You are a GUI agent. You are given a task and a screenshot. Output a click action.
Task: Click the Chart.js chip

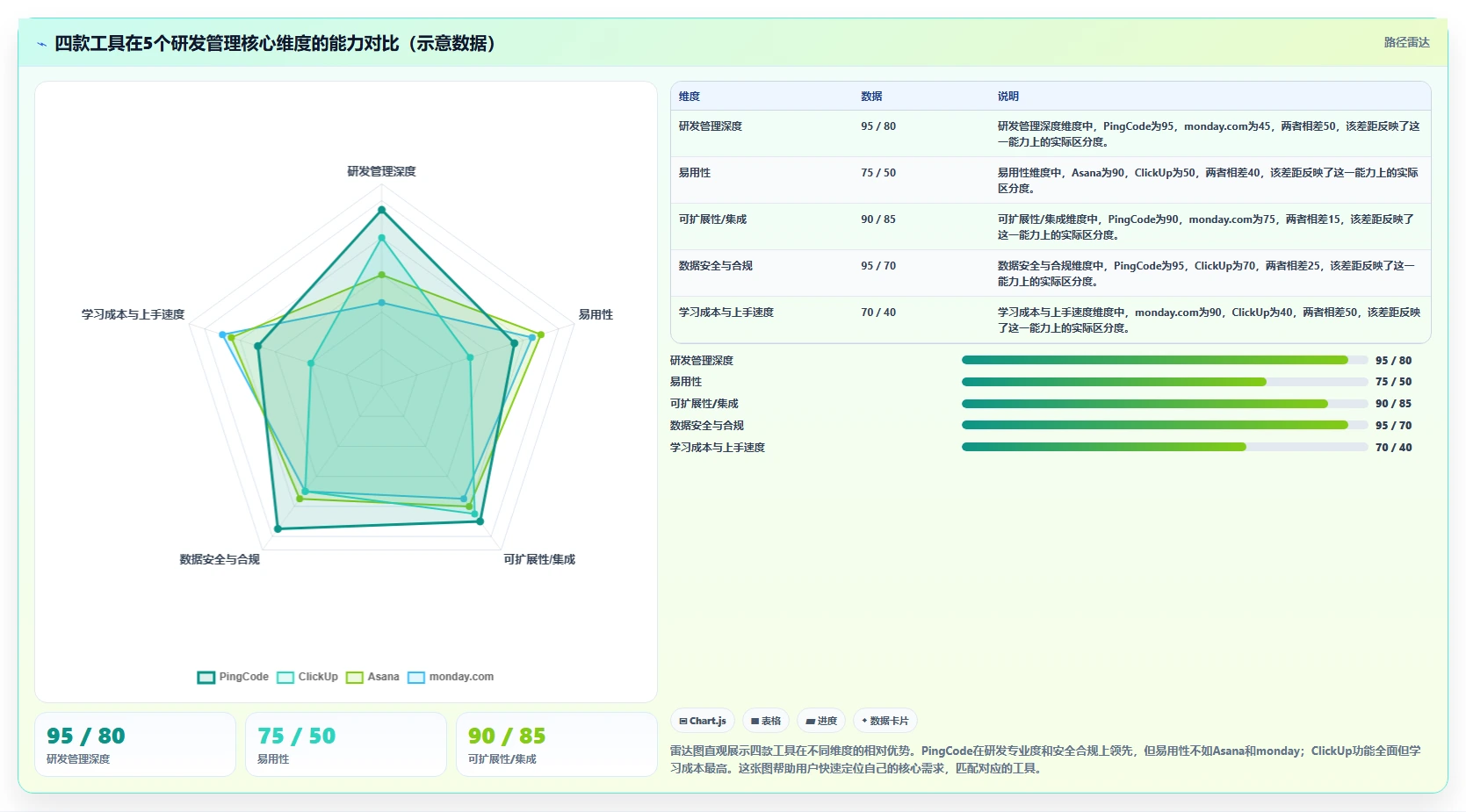[703, 721]
